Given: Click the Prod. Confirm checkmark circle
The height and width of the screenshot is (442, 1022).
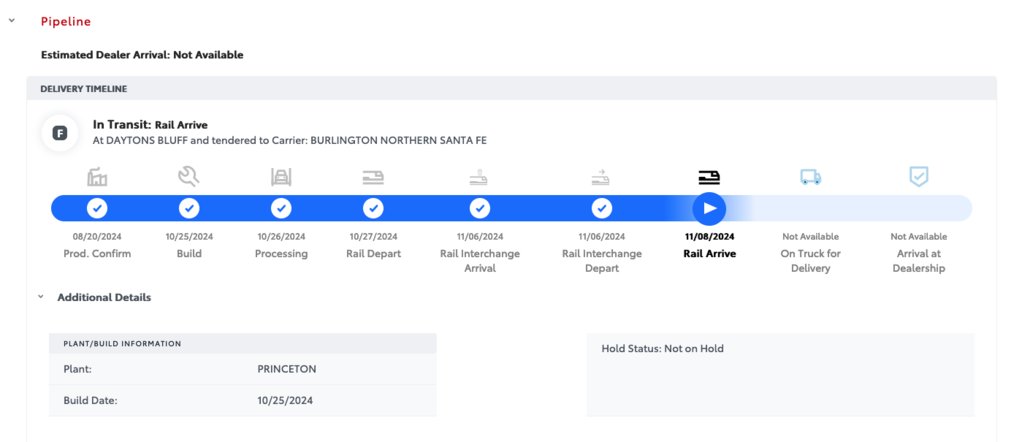Looking at the screenshot, I should click(x=97, y=209).
